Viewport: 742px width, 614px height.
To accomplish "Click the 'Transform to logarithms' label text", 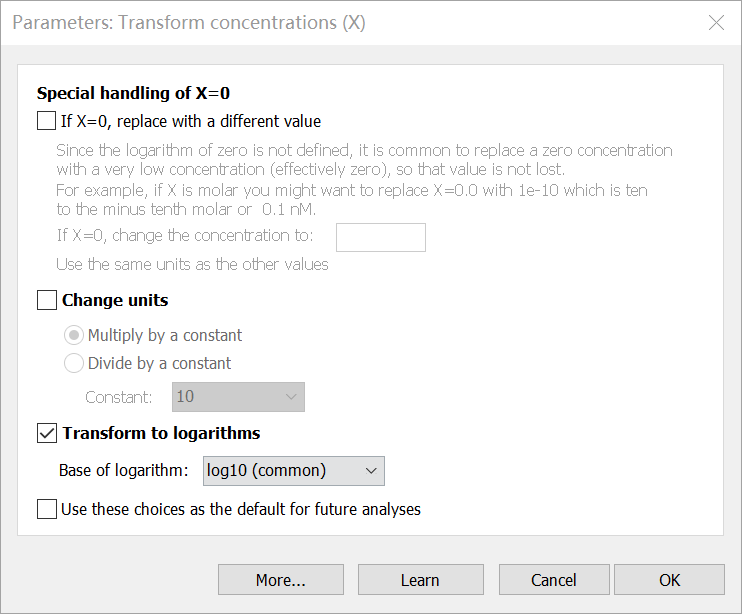I will (161, 433).
